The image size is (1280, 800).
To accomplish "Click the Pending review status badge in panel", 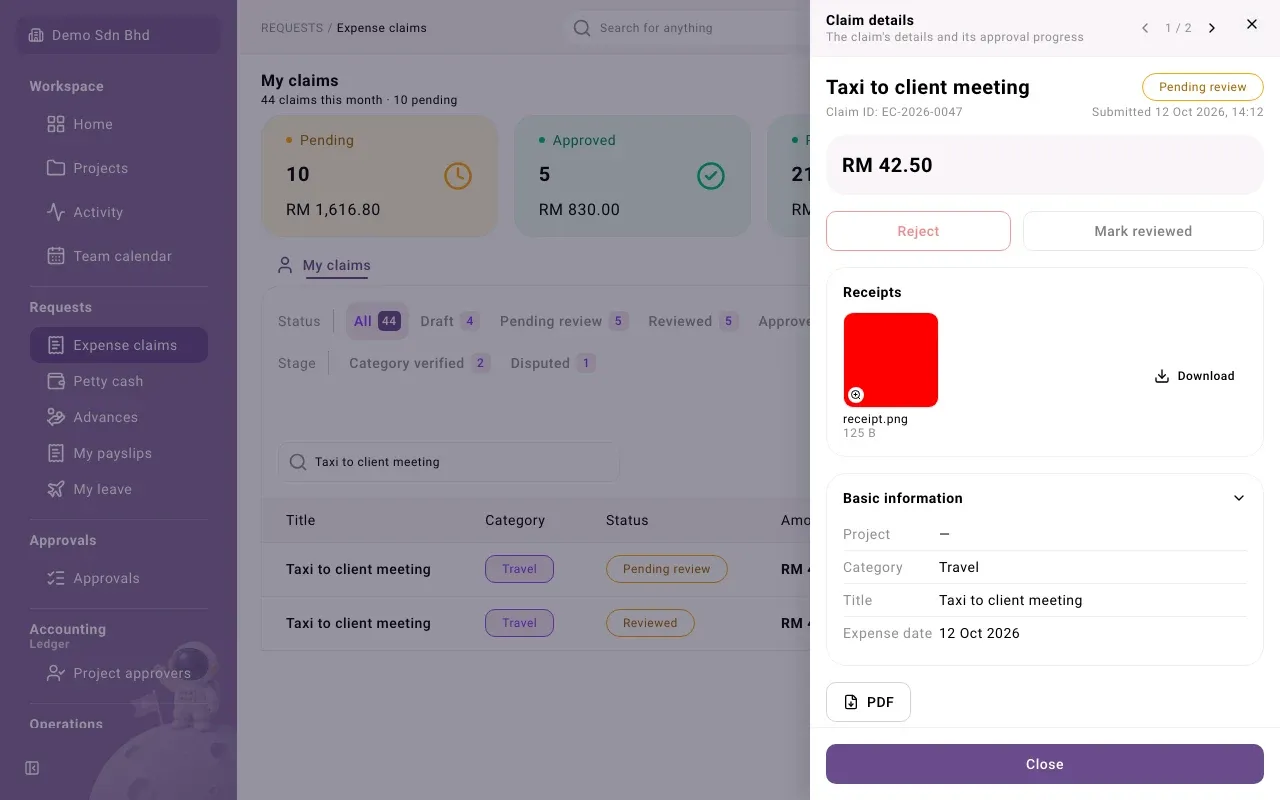I will tap(1203, 87).
